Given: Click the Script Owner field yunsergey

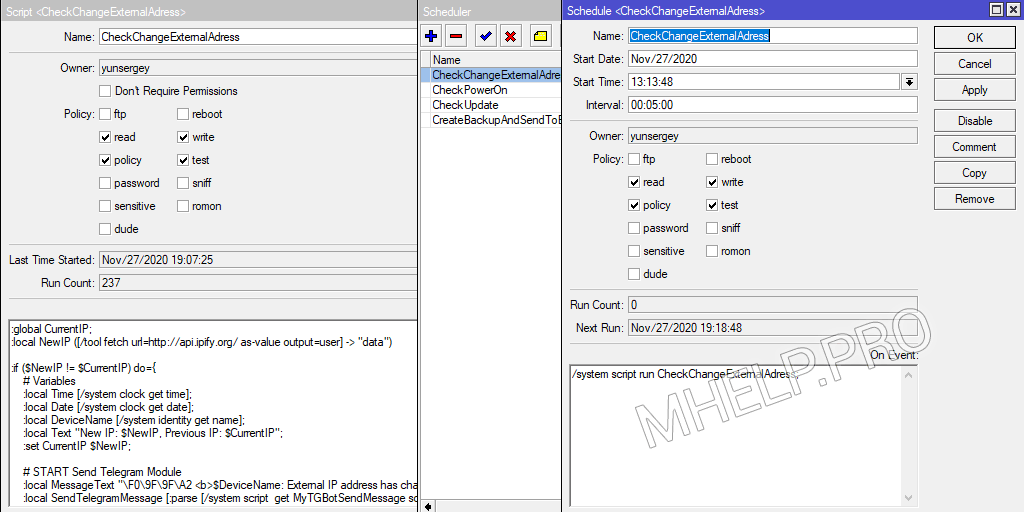Looking at the screenshot, I should (x=258, y=68).
